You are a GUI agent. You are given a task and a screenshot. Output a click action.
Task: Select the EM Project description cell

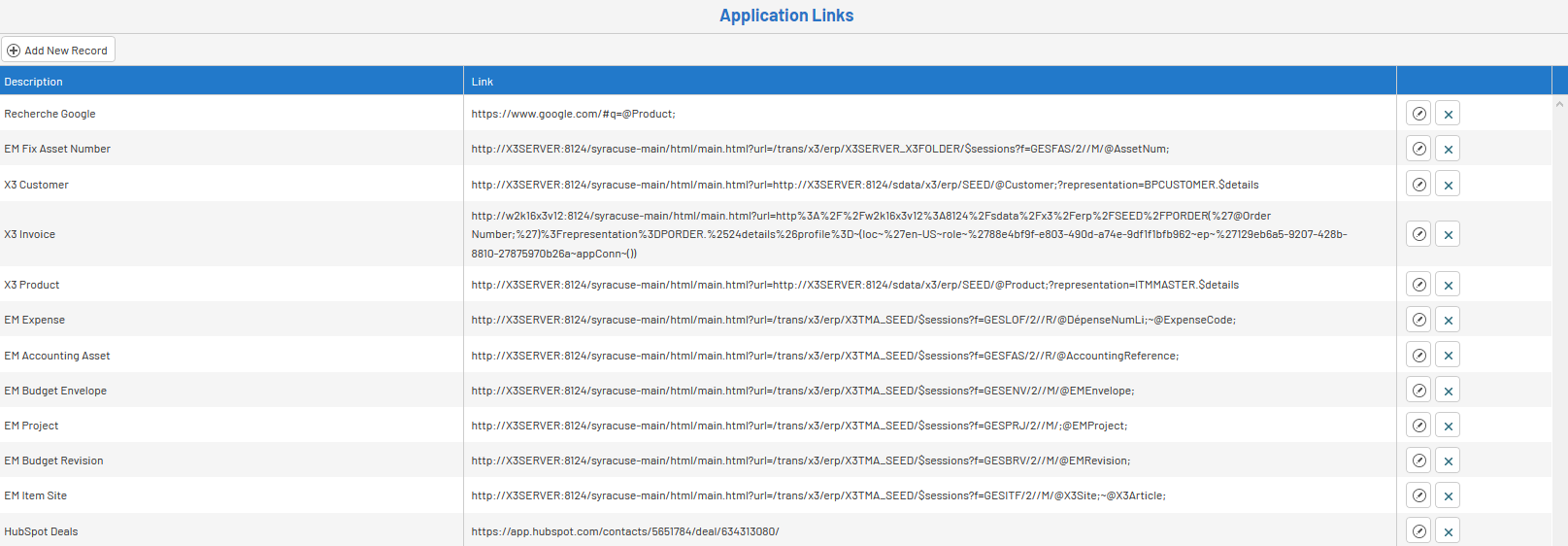(x=31, y=426)
